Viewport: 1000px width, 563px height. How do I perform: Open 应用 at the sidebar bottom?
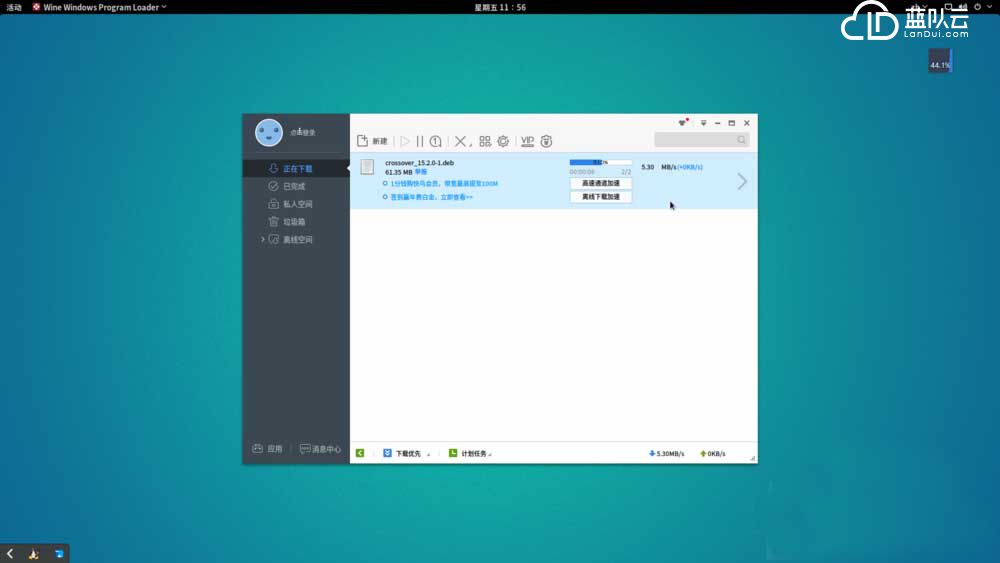[x=267, y=449]
